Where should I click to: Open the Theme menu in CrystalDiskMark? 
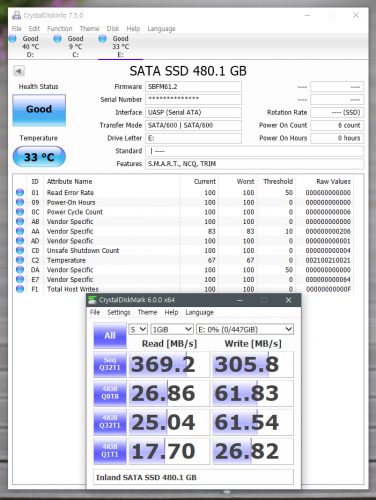(x=147, y=312)
